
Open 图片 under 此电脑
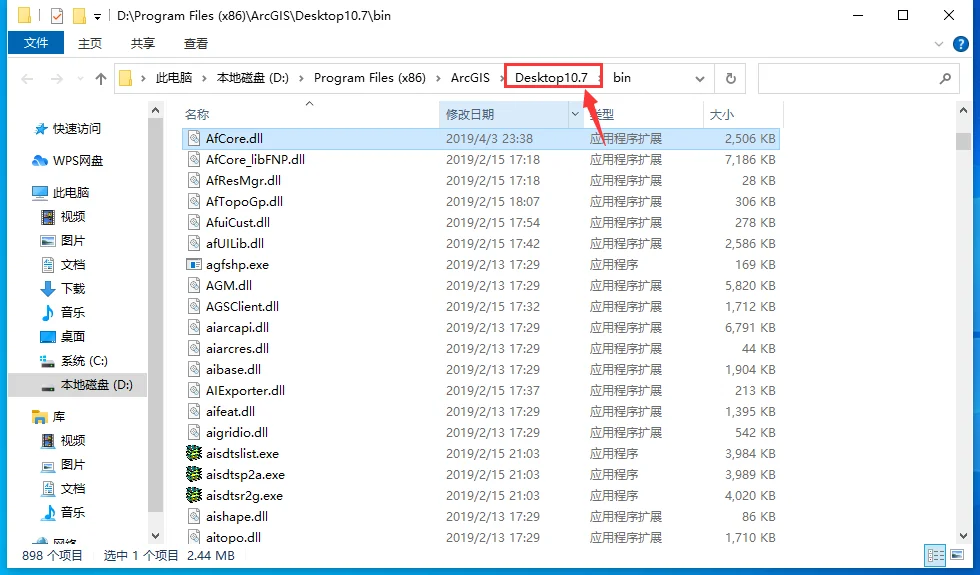tap(63, 241)
